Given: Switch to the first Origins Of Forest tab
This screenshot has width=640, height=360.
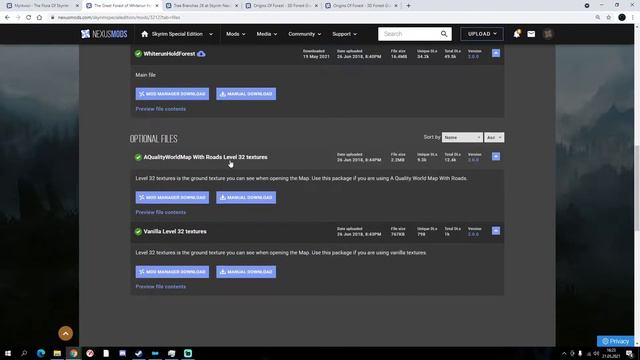Looking at the screenshot, I should pos(281,6).
